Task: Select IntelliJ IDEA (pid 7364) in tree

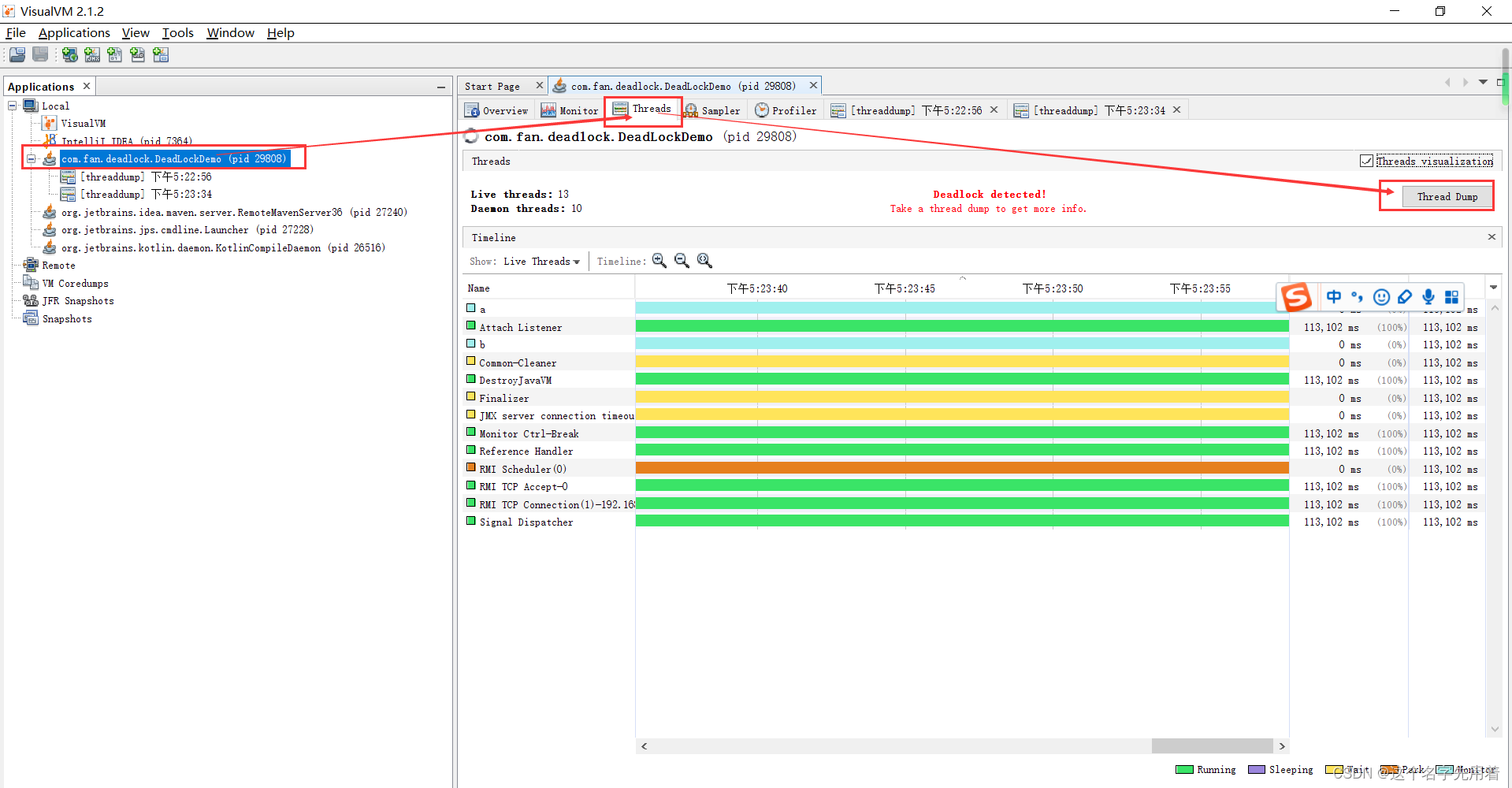Action: (x=127, y=141)
